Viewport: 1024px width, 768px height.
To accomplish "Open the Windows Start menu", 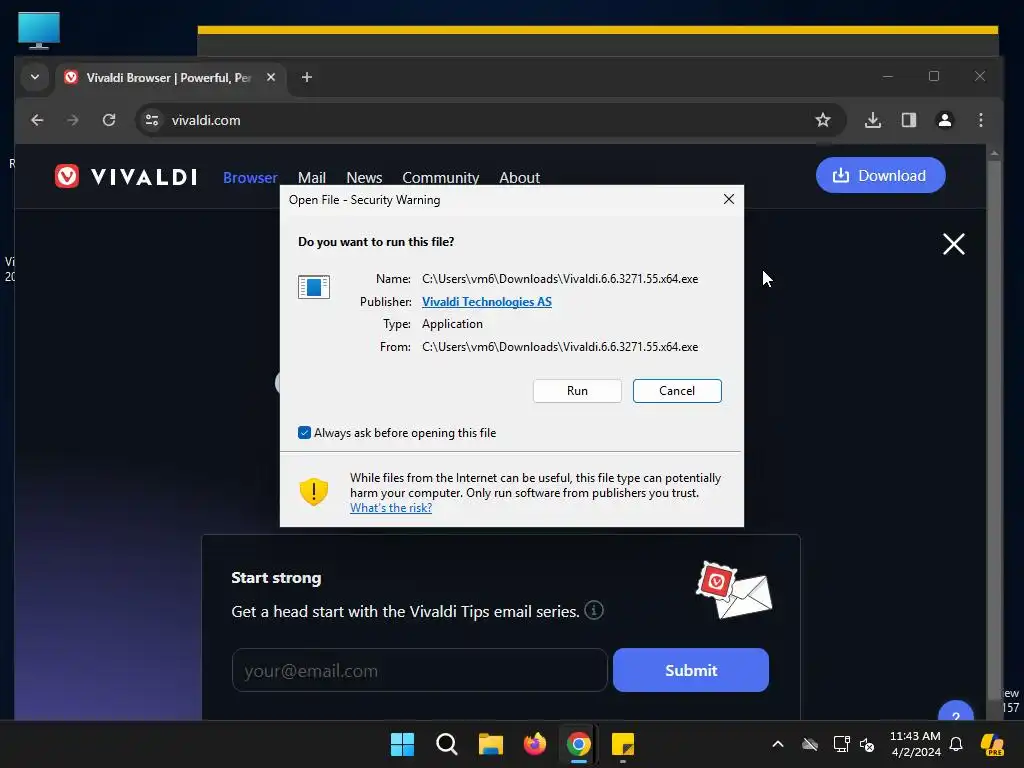I will [x=402, y=744].
